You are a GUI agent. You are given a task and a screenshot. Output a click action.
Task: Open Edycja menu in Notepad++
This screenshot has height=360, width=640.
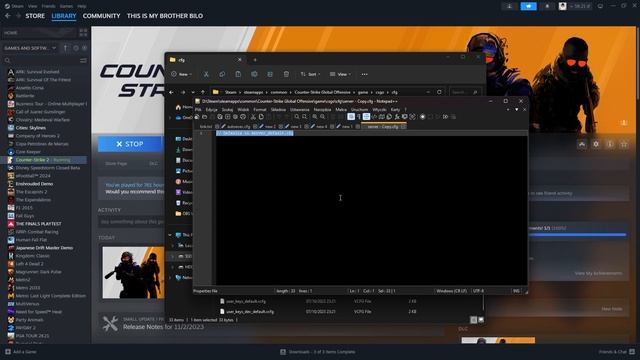coord(211,110)
